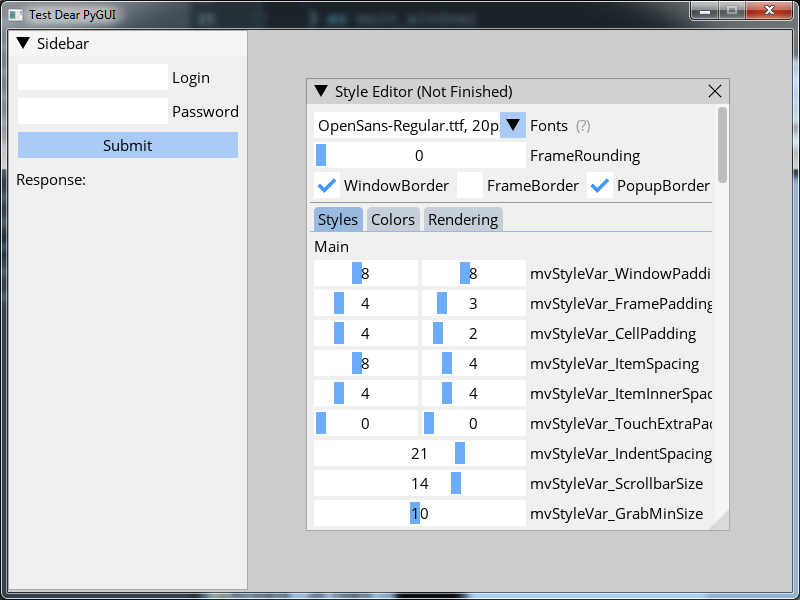Click the second ItemSpacing slider showing 4
This screenshot has width=800, height=600.
(x=473, y=363)
